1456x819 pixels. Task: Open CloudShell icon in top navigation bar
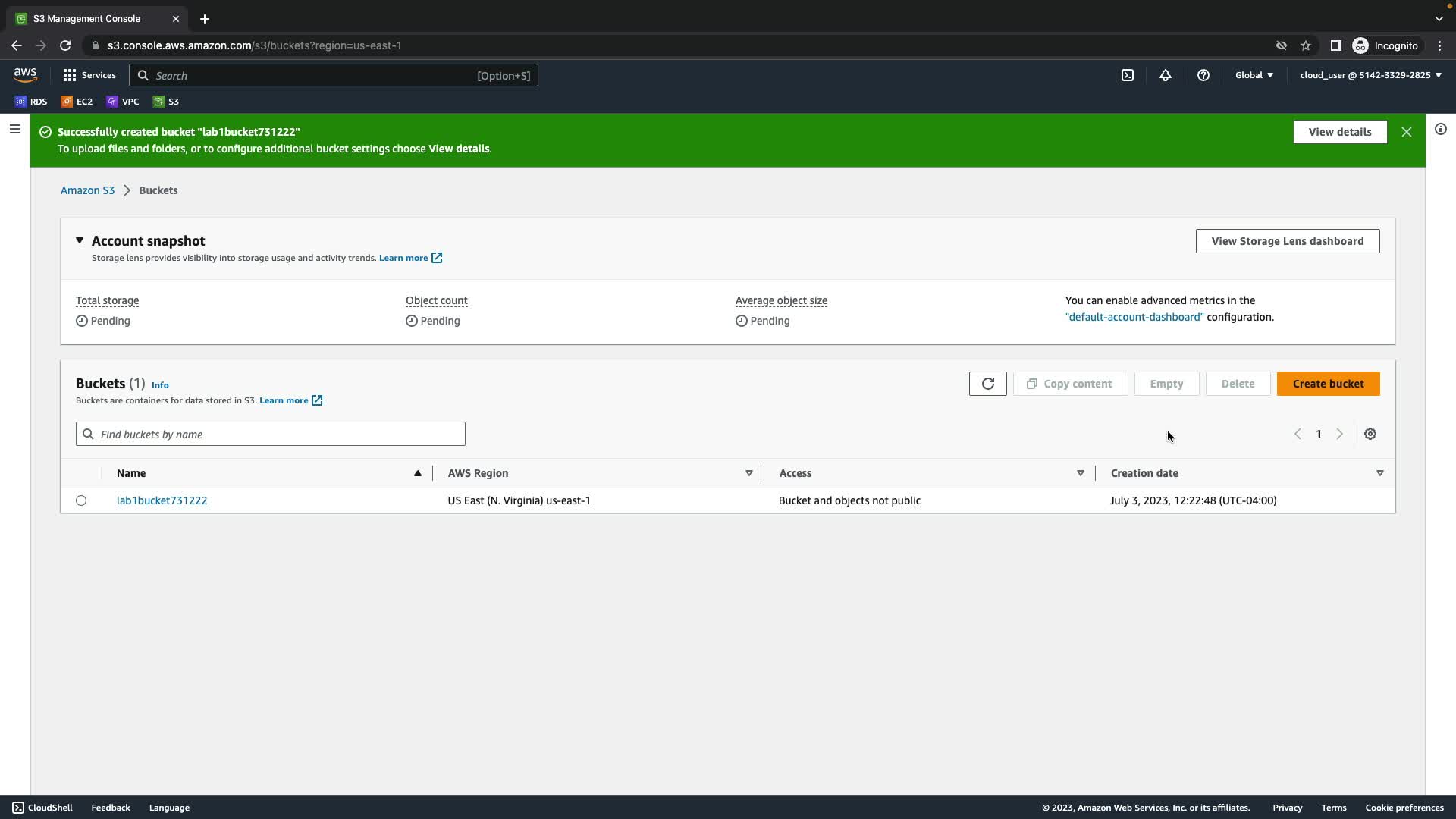tap(1128, 75)
